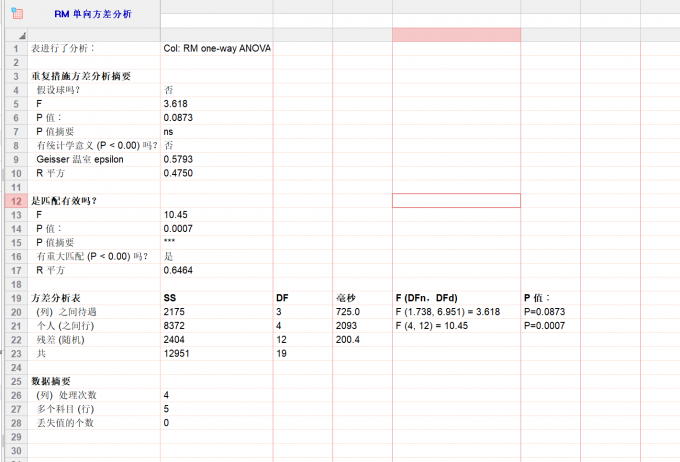Click cell 'Col: RM one-way ANOVA'
The width and height of the screenshot is (680, 462).
pos(217,48)
